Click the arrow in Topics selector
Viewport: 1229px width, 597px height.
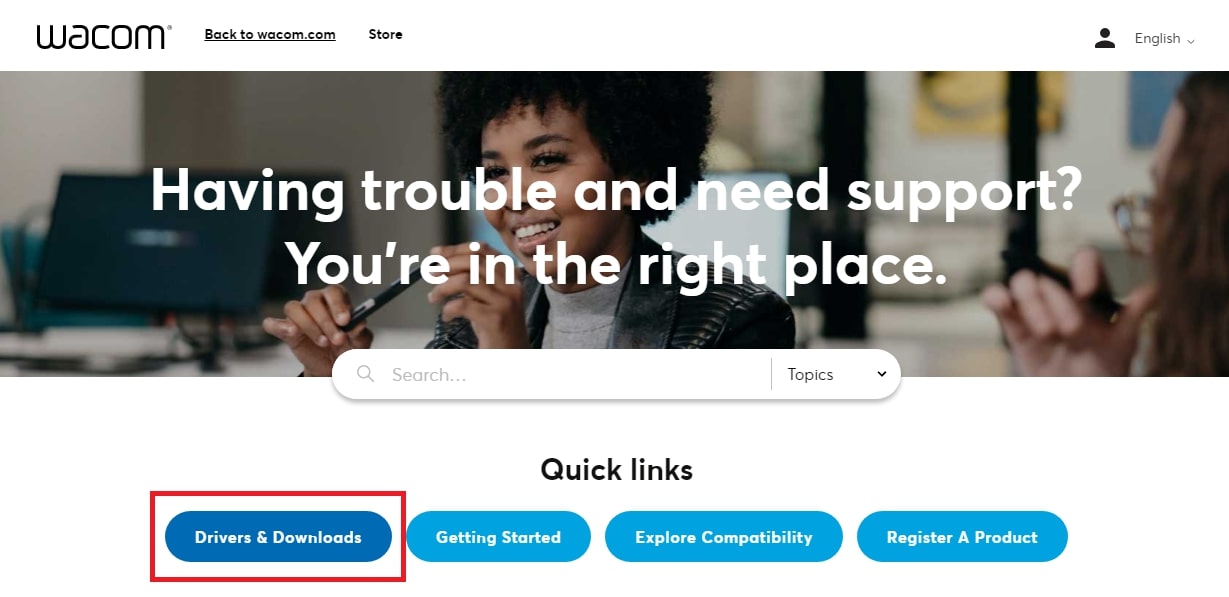(882, 374)
